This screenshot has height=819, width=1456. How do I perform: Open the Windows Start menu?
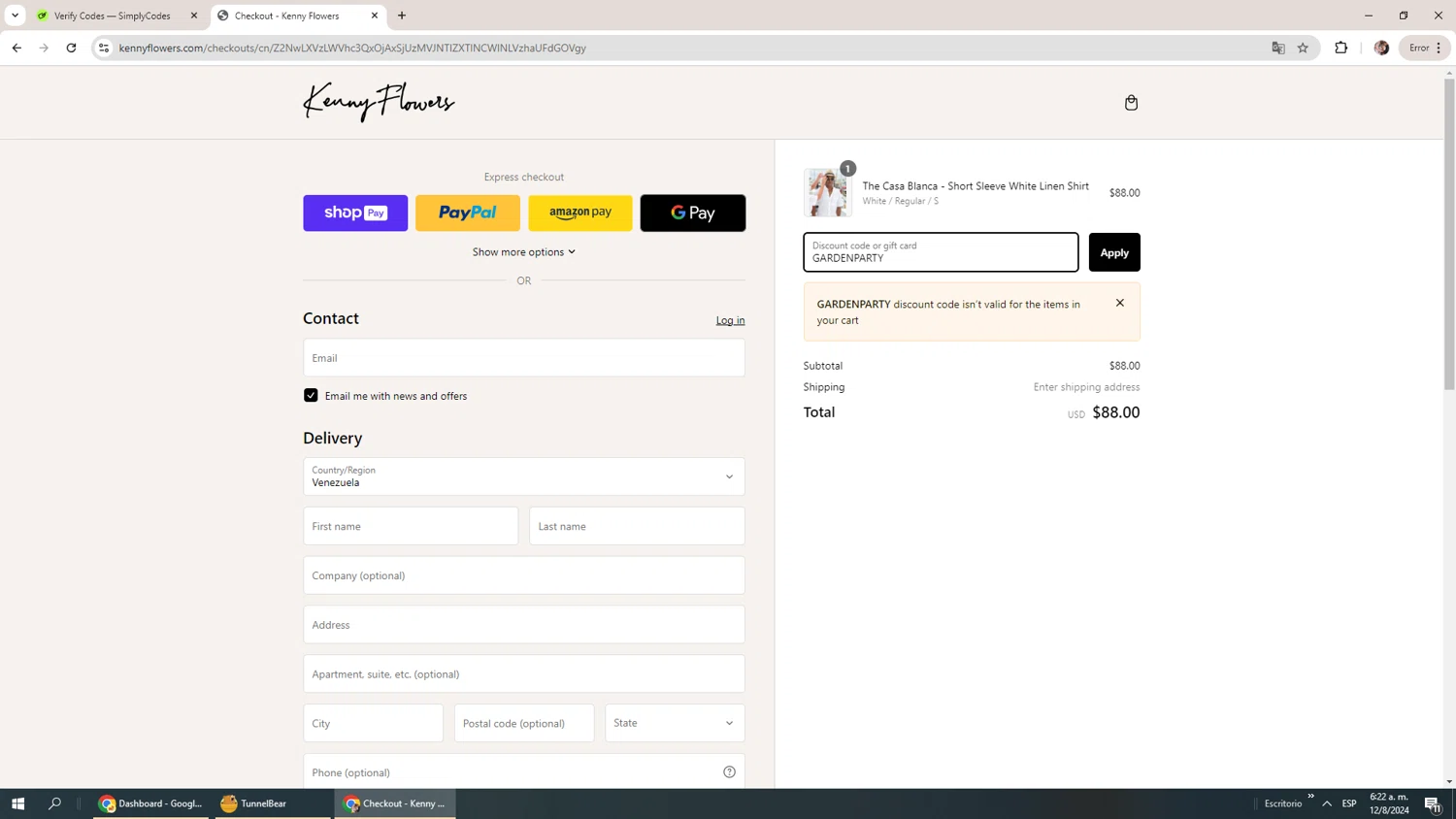[17, 803]
